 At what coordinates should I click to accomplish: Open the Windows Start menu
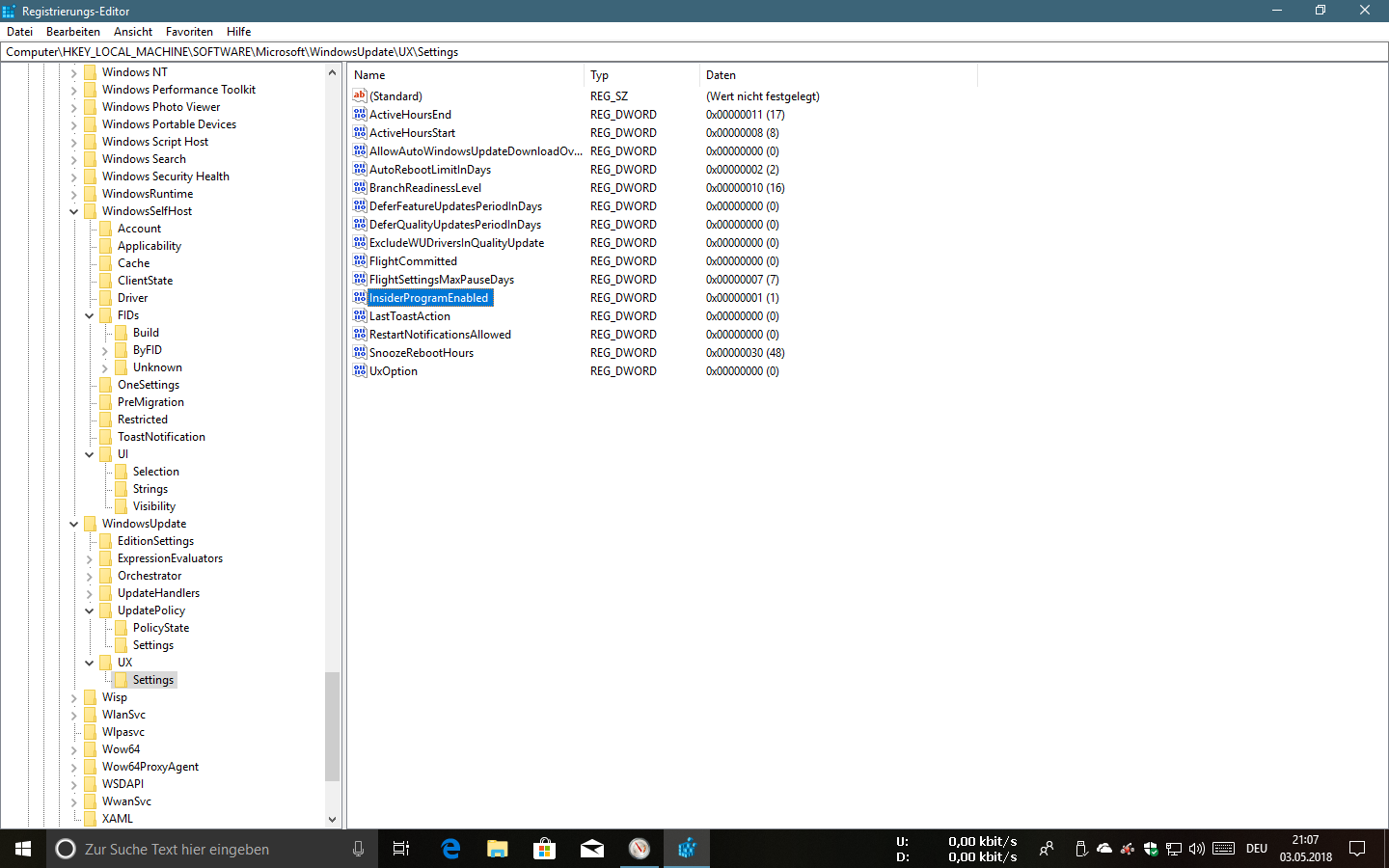point(23,849)
